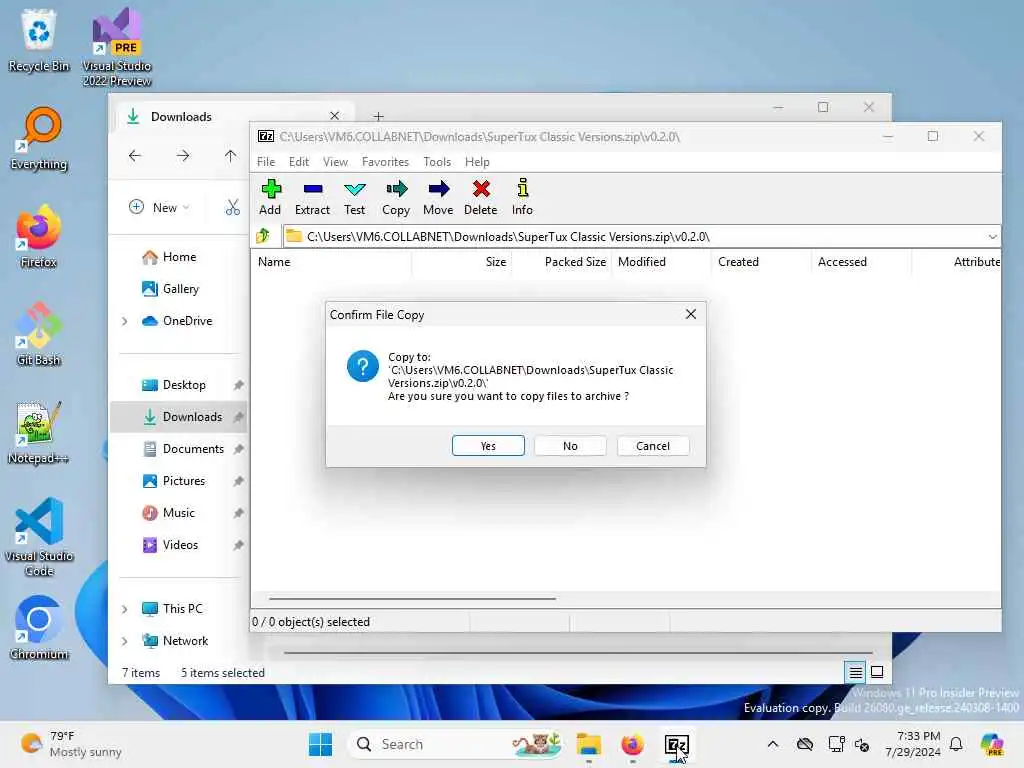Open the View menu in 7-Zip
The image size is (1024, 768).
(x=335, y=161)
